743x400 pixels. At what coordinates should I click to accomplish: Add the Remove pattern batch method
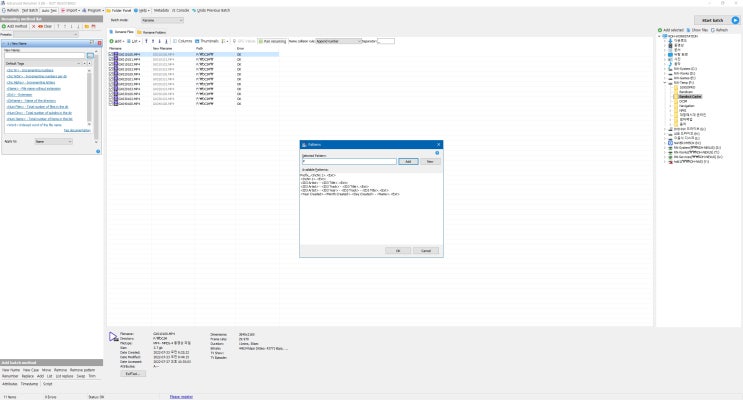click(82, 370)
